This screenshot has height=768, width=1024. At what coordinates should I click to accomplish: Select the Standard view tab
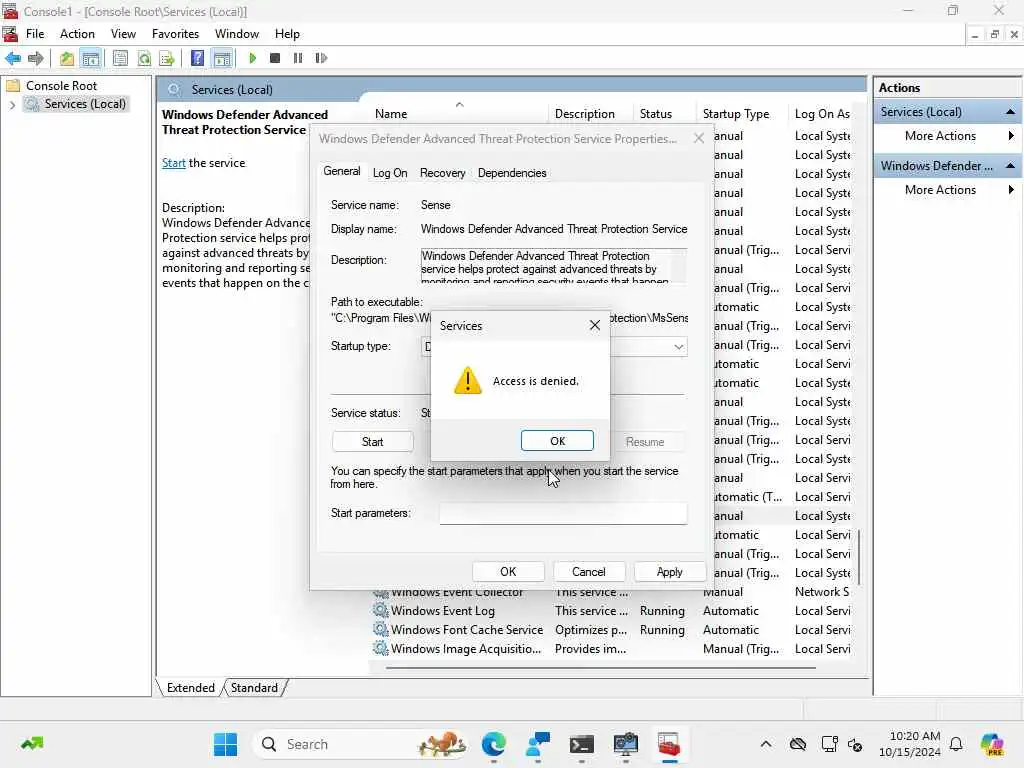click(254, 688)
